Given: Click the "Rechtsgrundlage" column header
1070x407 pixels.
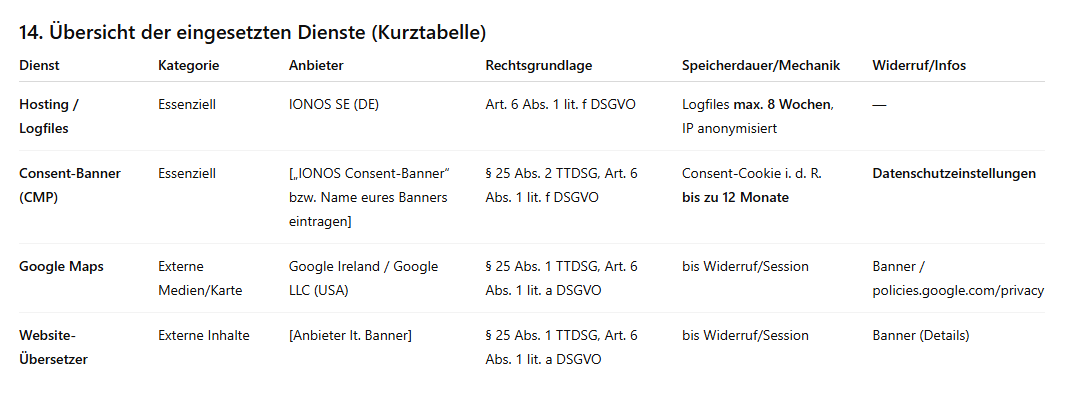Looking at the screenshot, I should click(539, 66).
